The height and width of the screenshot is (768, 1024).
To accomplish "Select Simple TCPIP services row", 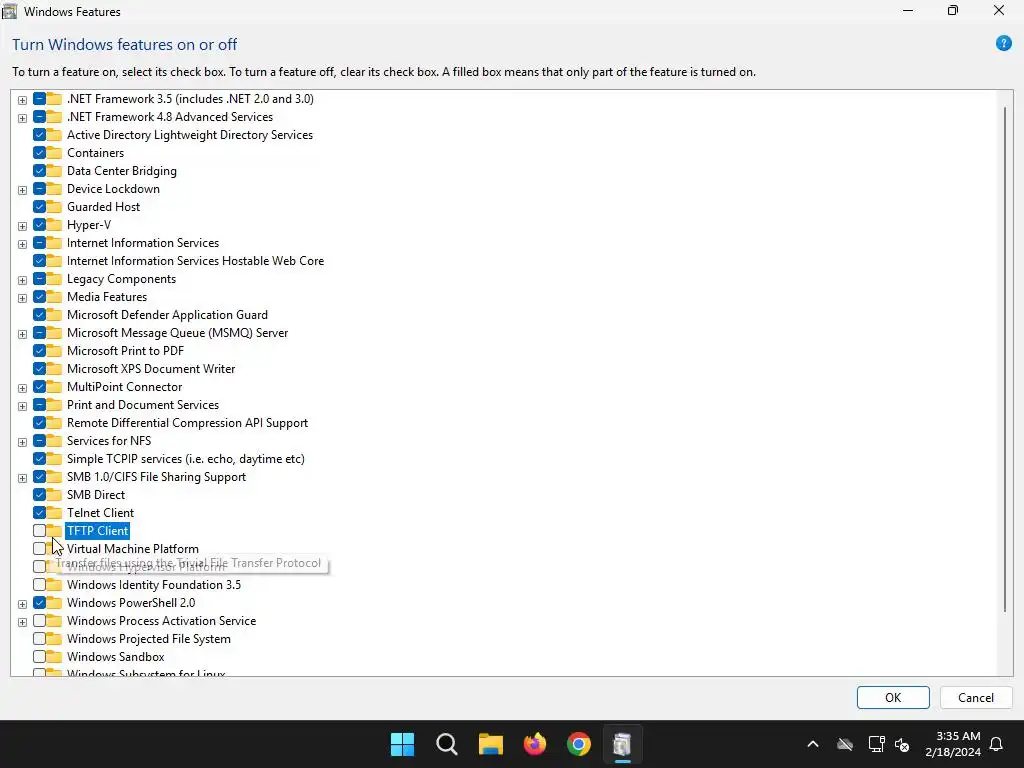I will pyautogui.click(x=185, y=459).
